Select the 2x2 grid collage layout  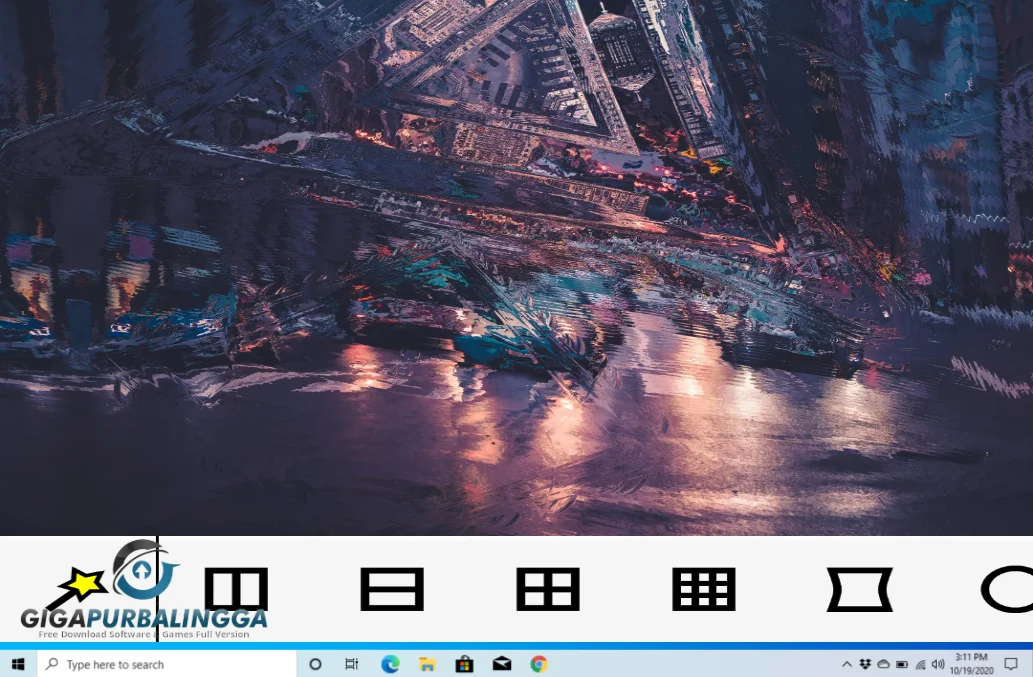[548, 589]
